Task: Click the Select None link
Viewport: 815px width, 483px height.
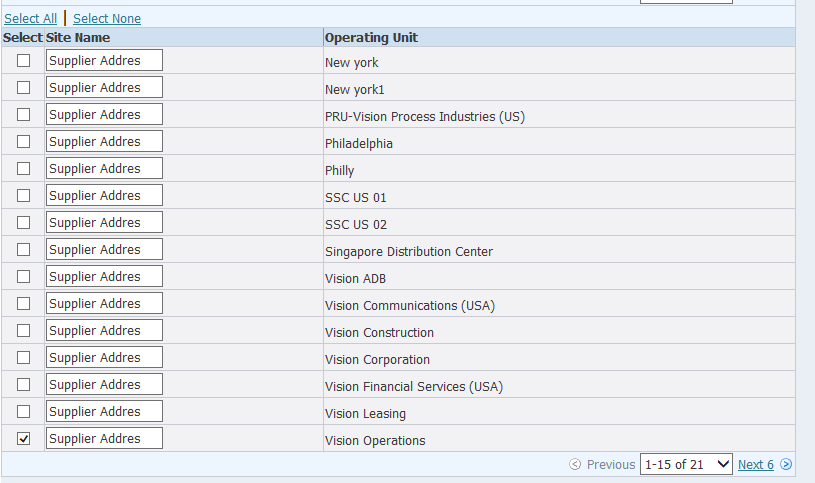Action: 107,19
